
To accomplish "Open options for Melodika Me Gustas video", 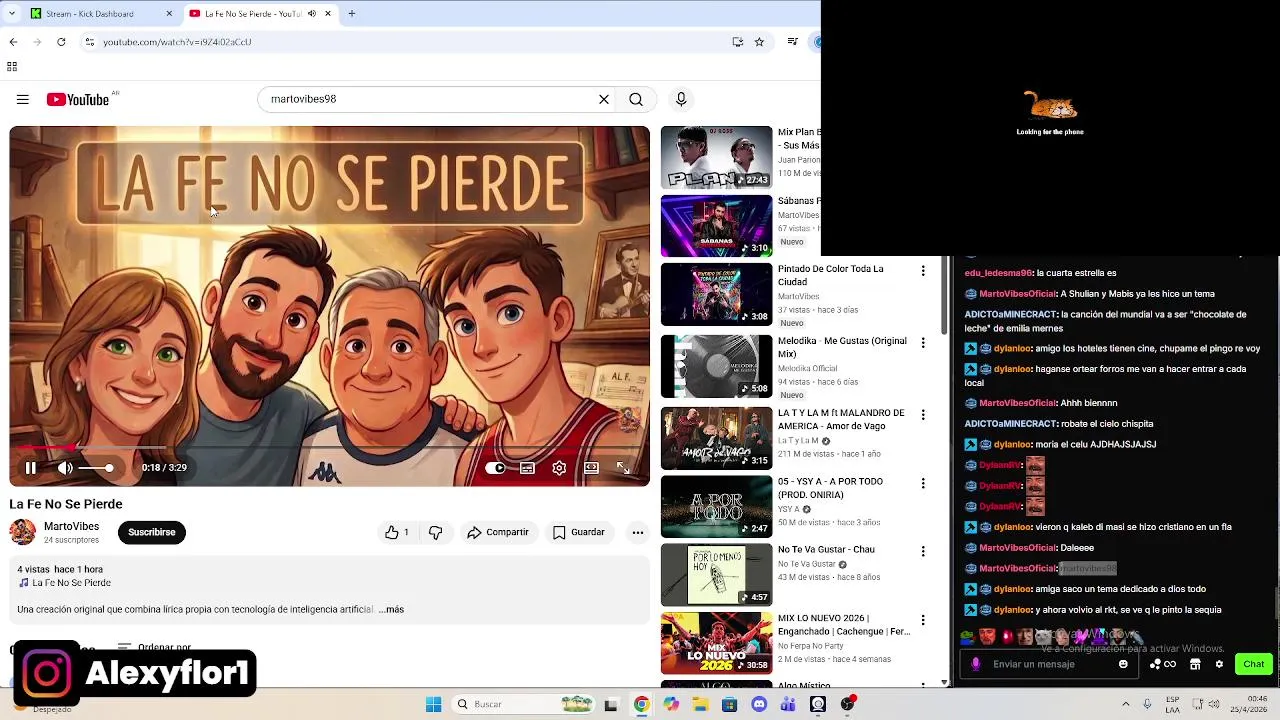I will click(x=923, y=343).
